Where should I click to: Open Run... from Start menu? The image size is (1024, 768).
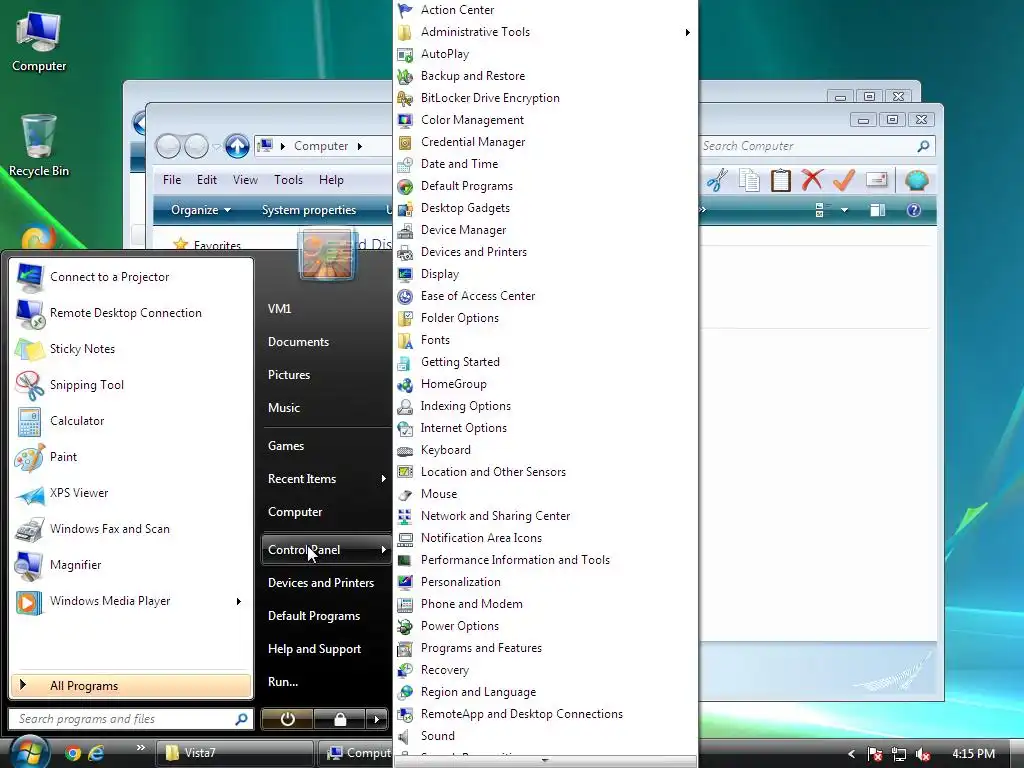(283, 682)
